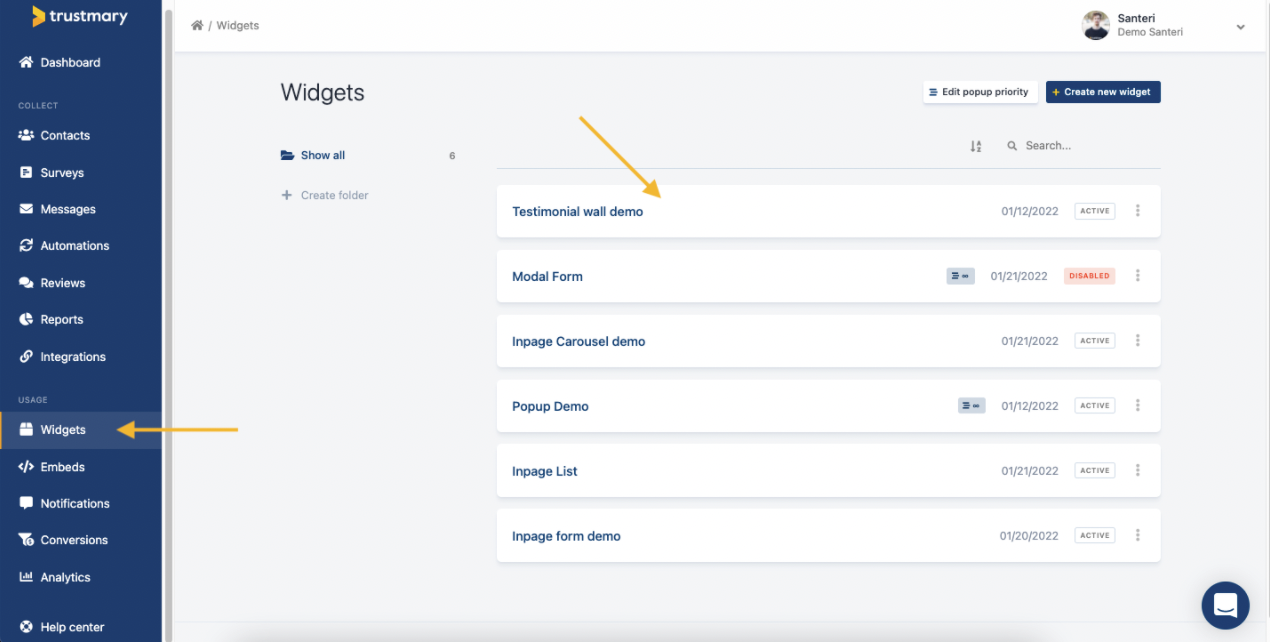The image size is (1270, 642).
Task: Click the Trustmary logo
Action: [79, 16]
